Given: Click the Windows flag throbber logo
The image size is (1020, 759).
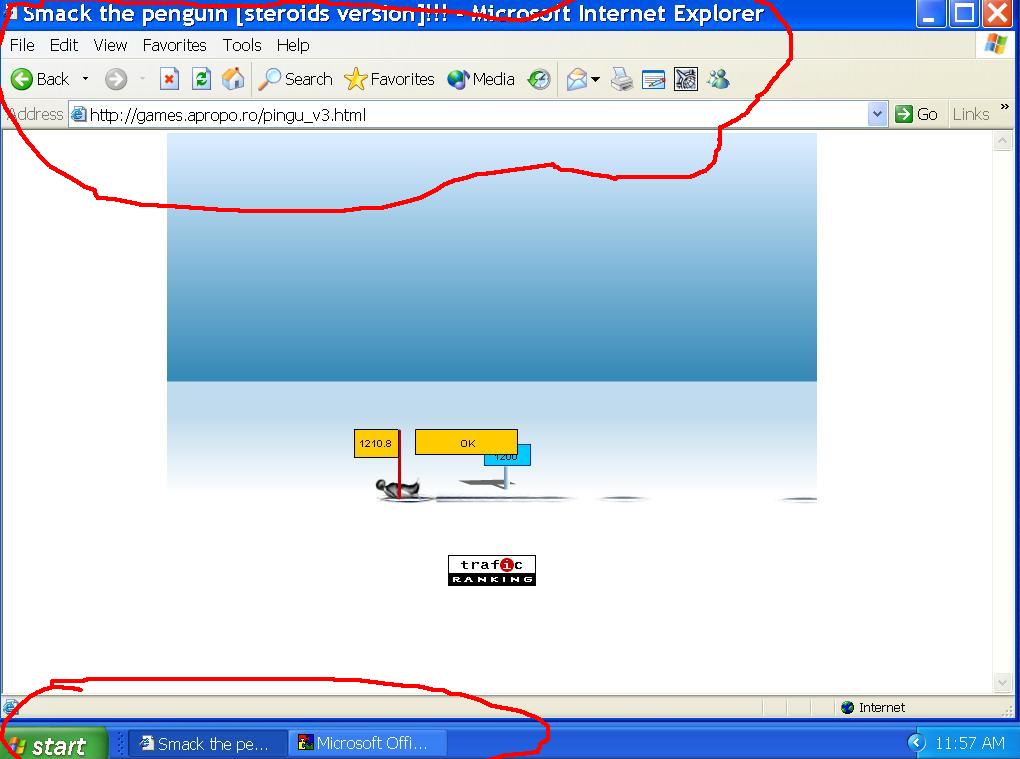Looking at the screenshot, I should [x=996, y=45].
